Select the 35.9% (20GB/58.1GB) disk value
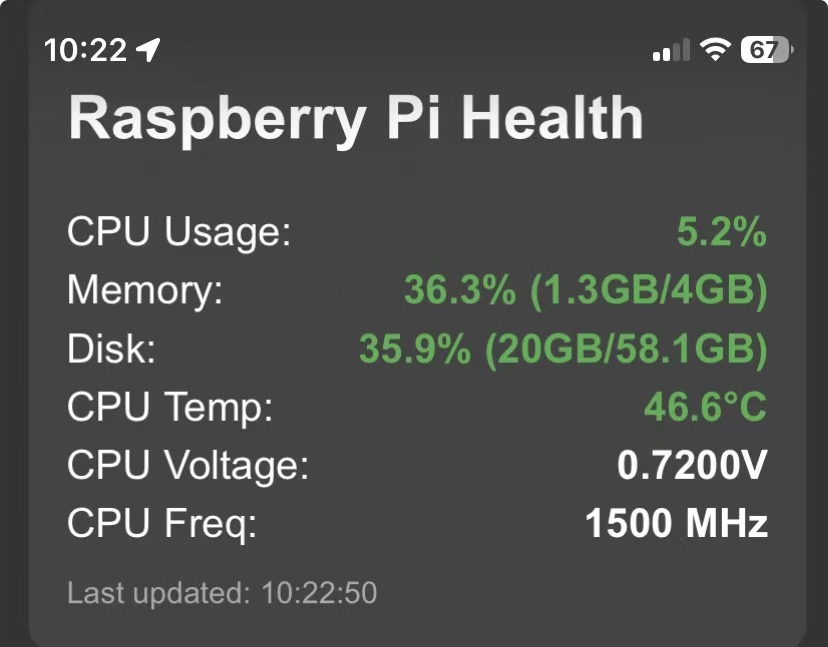The width and height of the screenshot is (828, 647). (x=563, y=349)
